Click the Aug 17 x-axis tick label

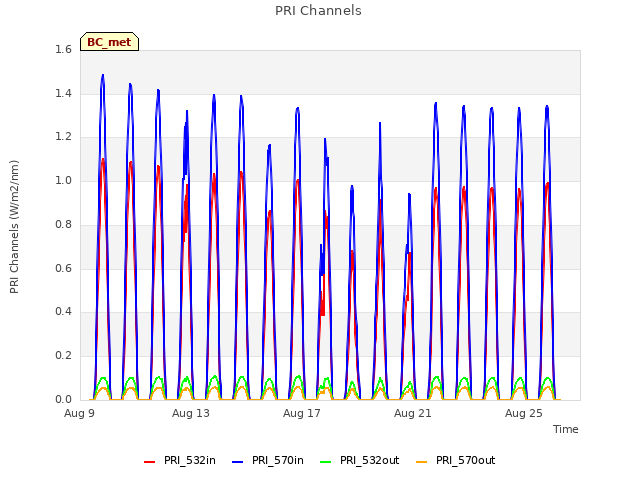[x=302, y=413]
